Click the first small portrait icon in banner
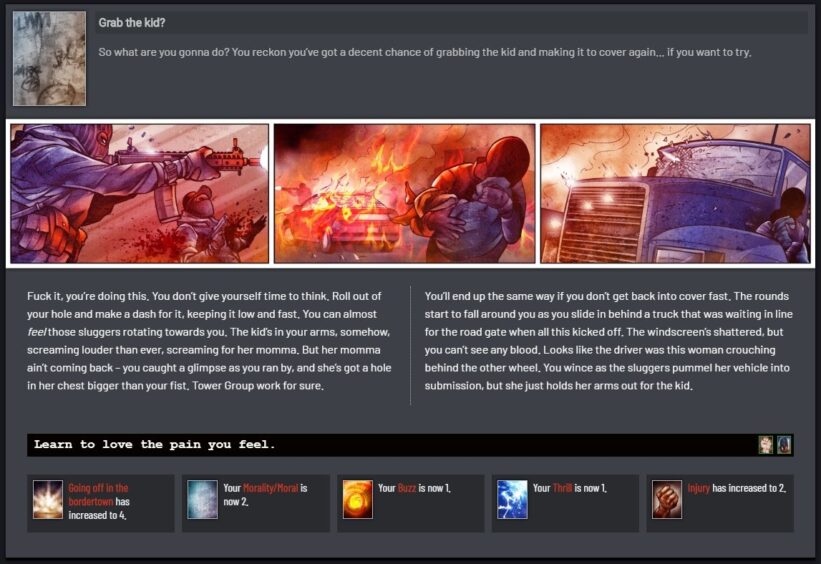This screenshot has height=564, width=821. [x=766, y=445]
